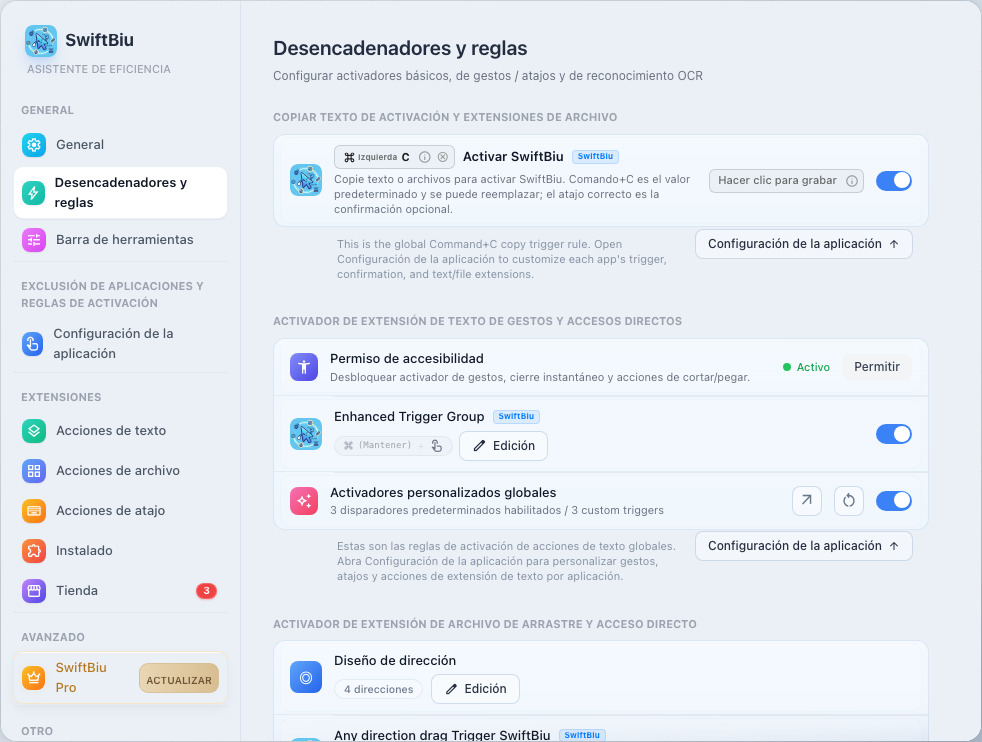Open the Tienda store icon
982x742 pixels.
34,591
